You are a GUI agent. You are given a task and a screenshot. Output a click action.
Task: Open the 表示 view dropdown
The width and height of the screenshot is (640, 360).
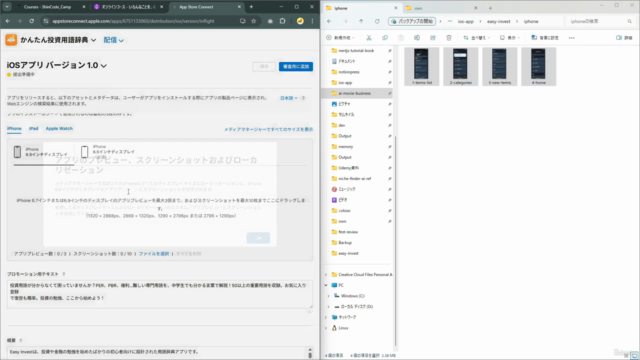(x=509, y=38)
